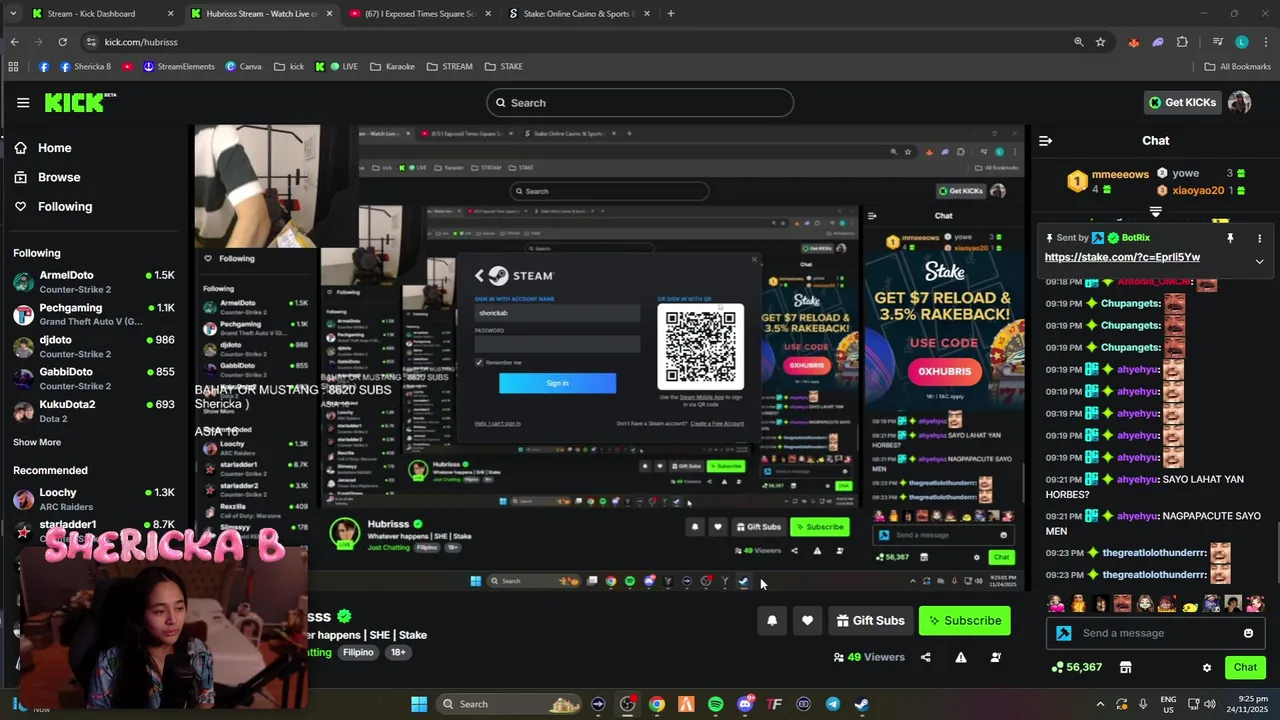This screenshot has width=1280, height=720.
Task: Collapse the chat panel arrow icon
Action: [1045, 141]
